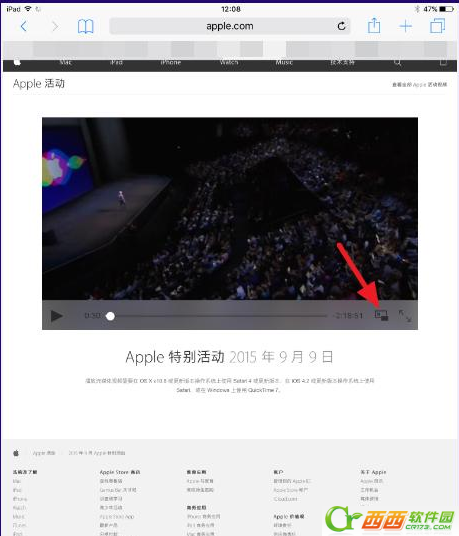The width and height of the screenshot is (459, 536).
Task: Tap the Wi-Fi icon in the status bar
Action: 28,9
